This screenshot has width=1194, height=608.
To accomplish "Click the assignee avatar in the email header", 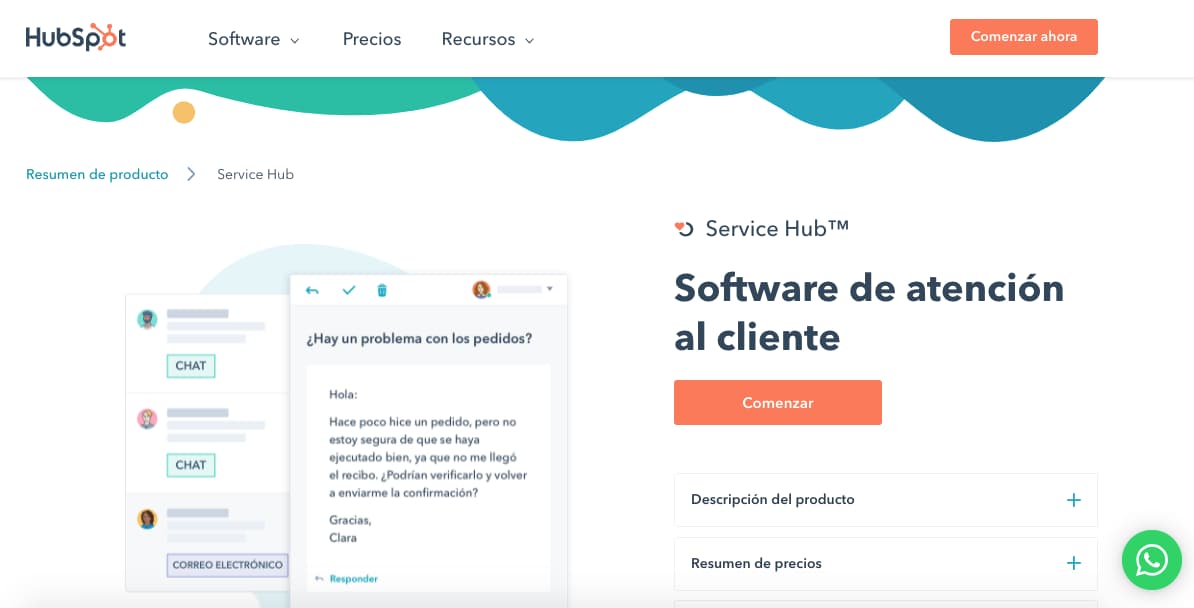I will tap(483, 289).
